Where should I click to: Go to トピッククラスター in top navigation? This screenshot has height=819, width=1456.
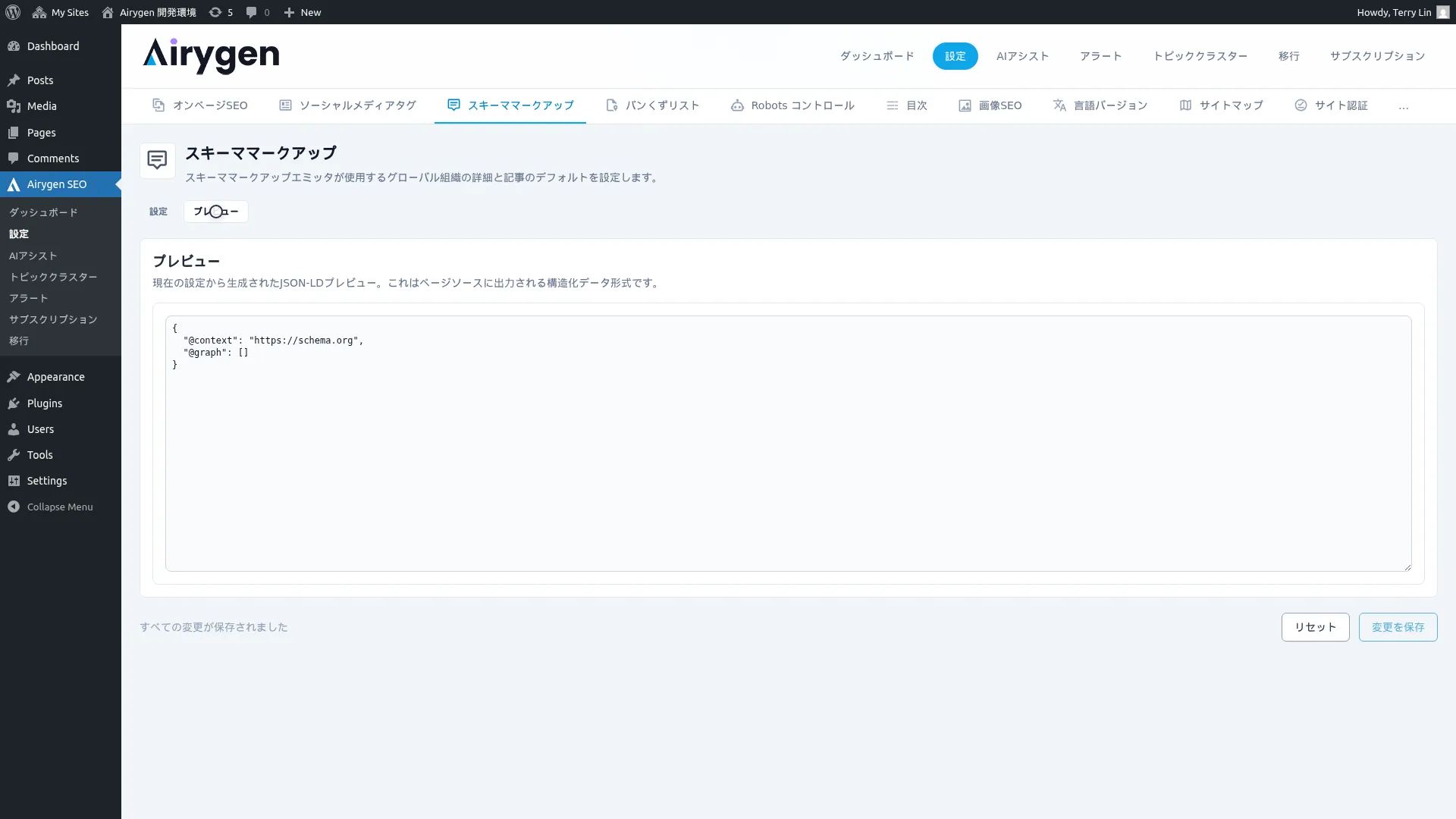pyautogui.click(x=1200, y=56)
